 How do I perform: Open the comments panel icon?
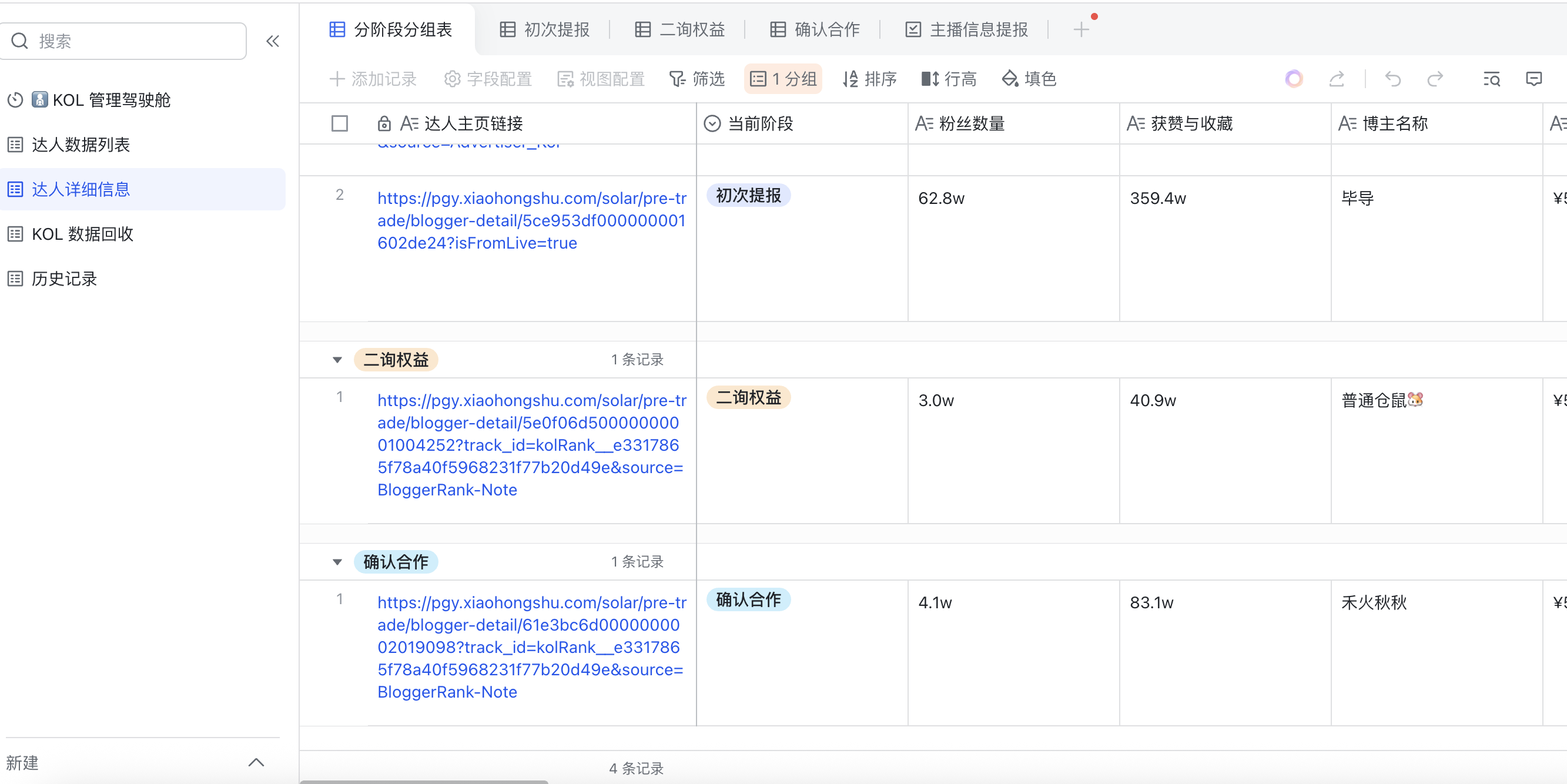[x=1533, y=79]
